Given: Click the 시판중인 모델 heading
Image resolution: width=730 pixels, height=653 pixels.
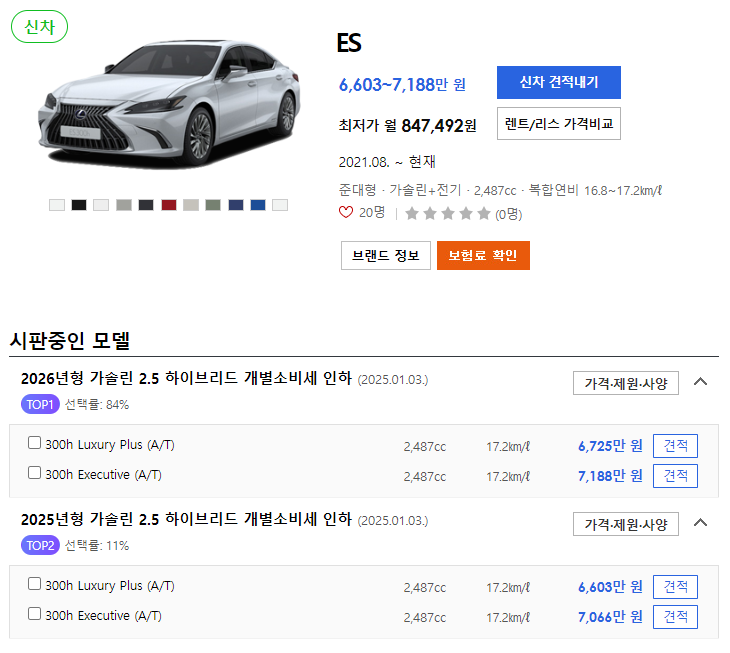Looking at the screenshot, I should click(70, 341).
